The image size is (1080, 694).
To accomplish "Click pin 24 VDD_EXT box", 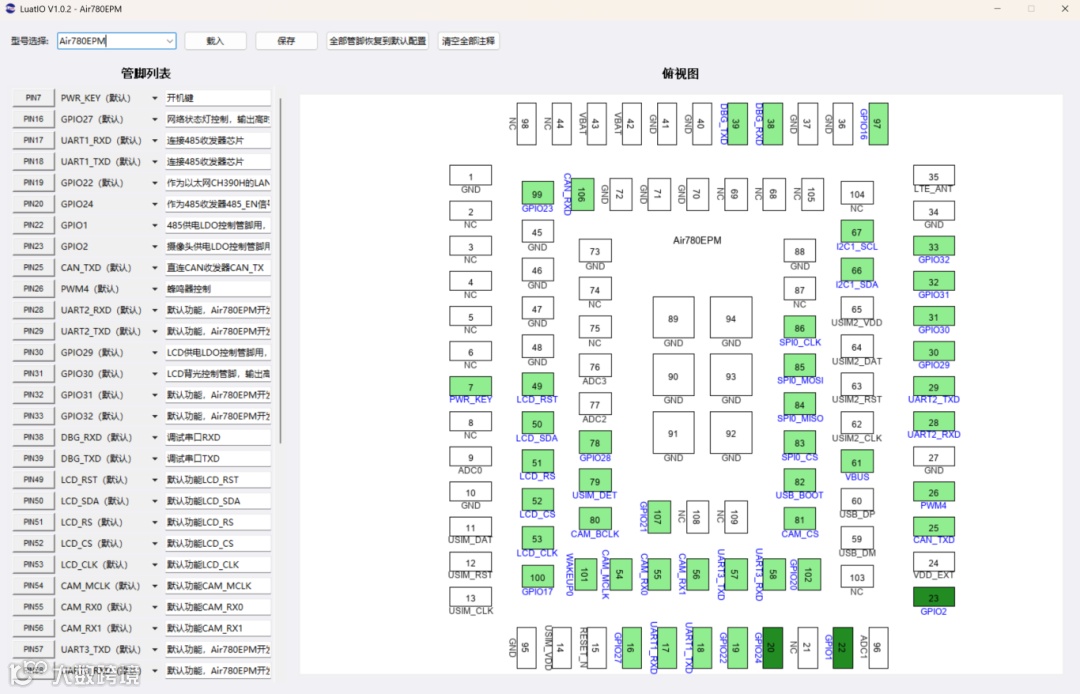I will pyautogui.click(x=933, y=562).
